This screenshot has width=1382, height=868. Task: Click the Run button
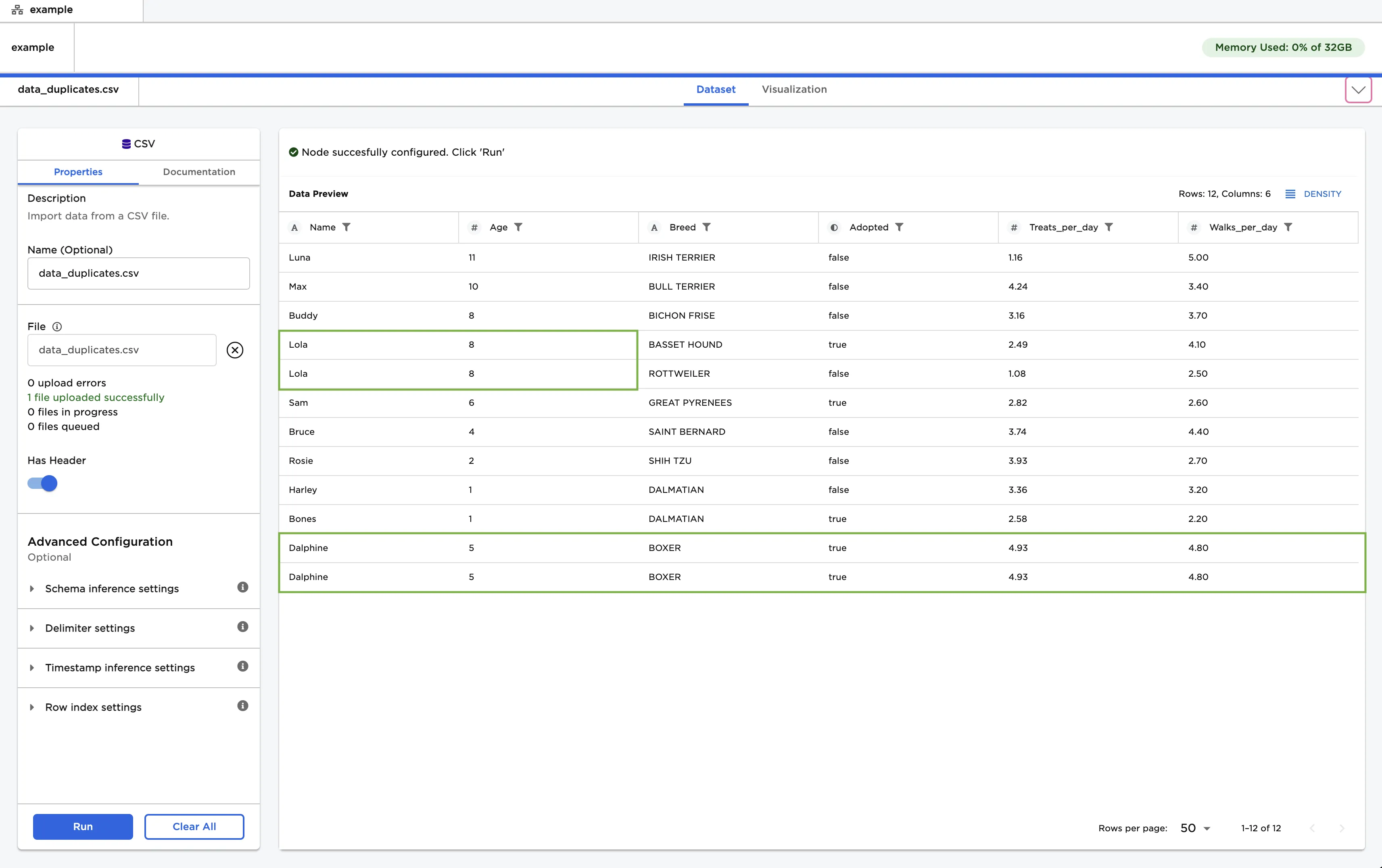pyautogui.click(x=83, y=827)
